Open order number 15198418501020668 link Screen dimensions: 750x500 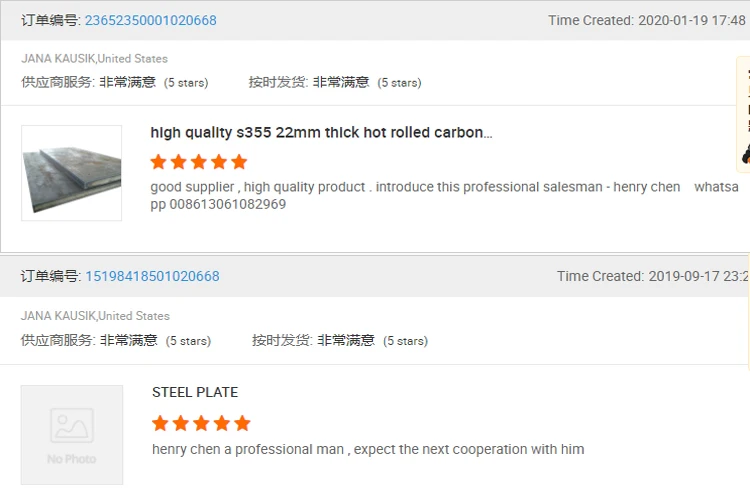click(152, 276)
